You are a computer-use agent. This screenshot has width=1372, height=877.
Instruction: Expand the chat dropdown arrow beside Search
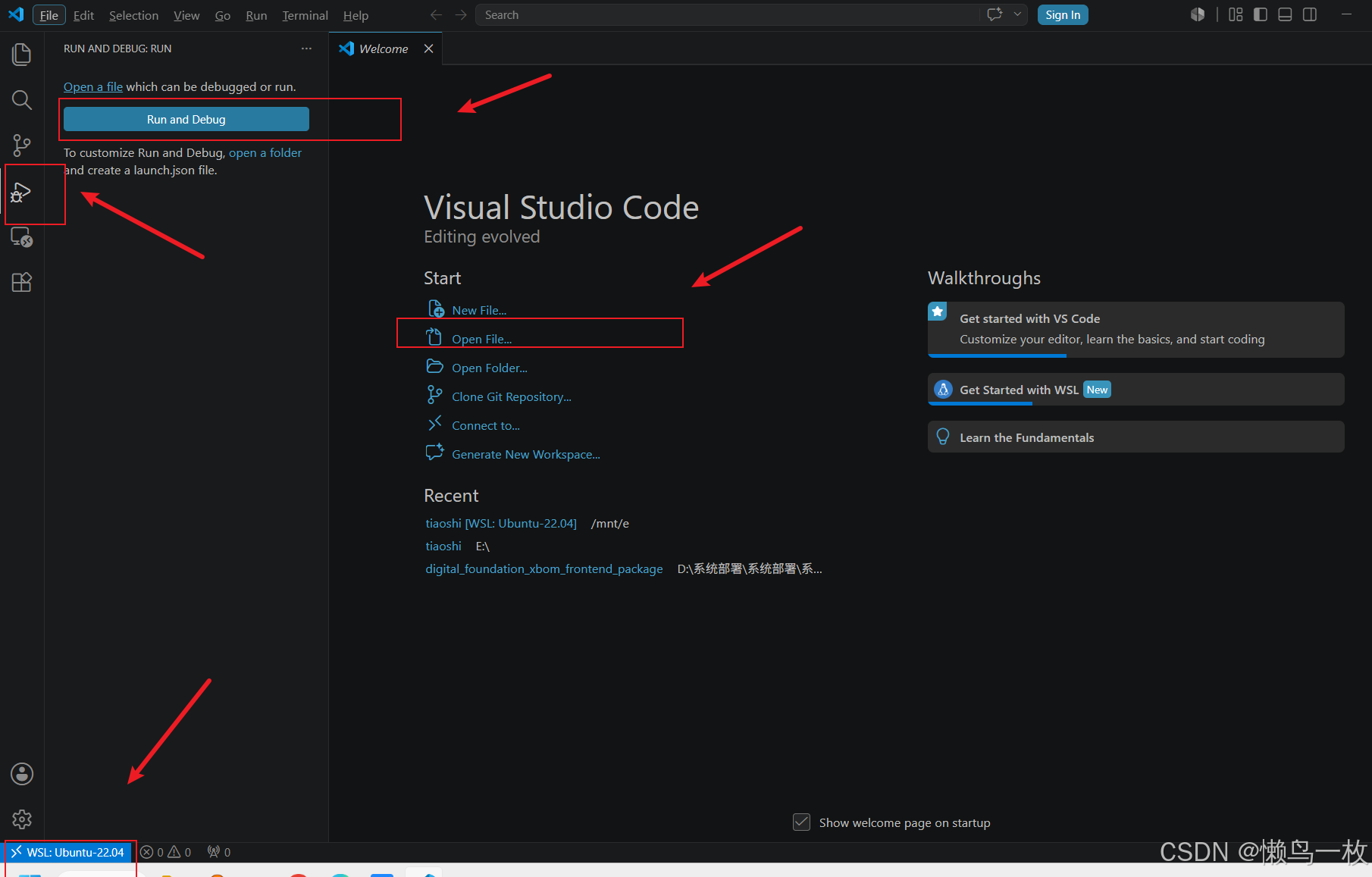1017,14
